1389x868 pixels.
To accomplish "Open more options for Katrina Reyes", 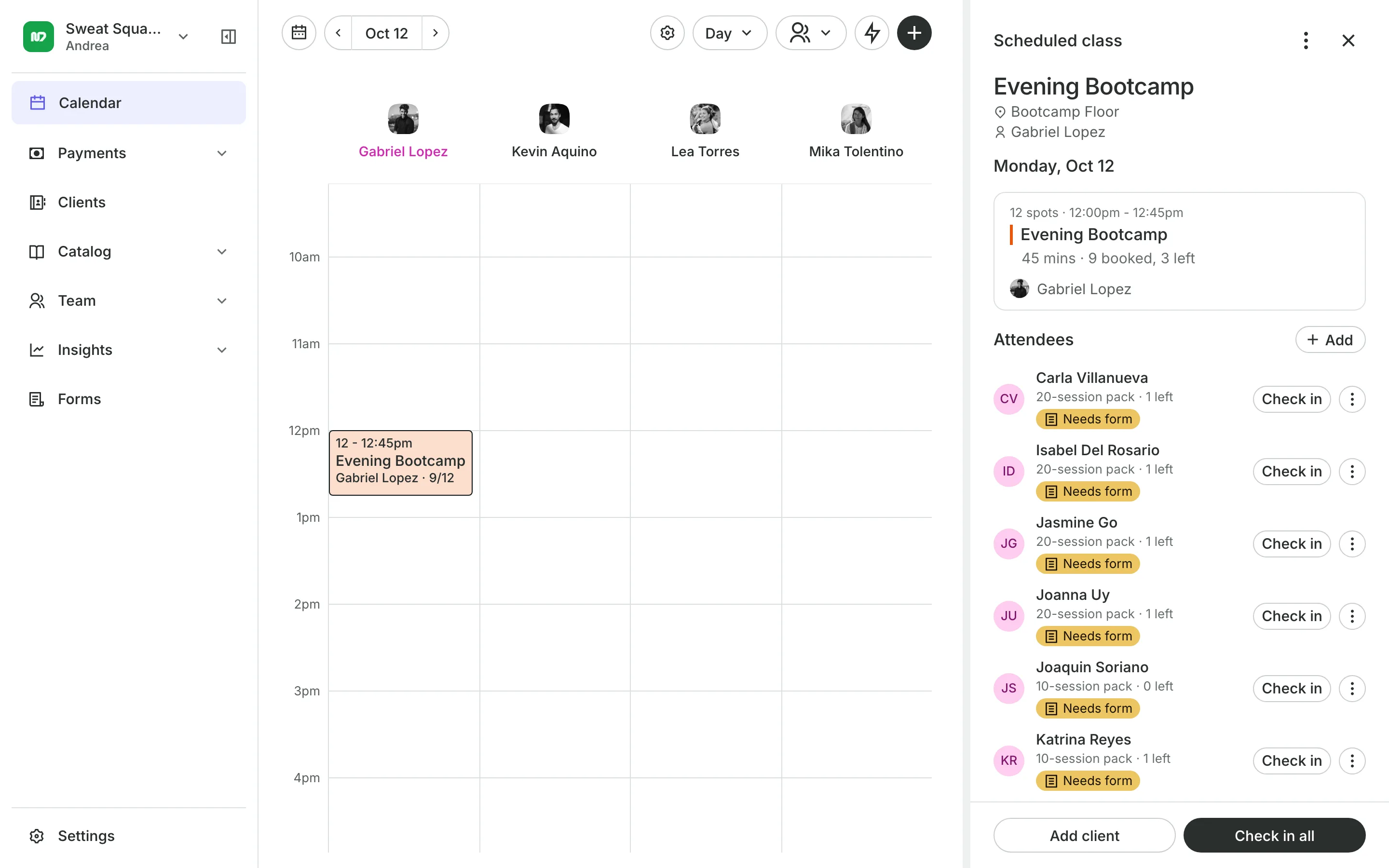I will click(x=1352, y=760).
